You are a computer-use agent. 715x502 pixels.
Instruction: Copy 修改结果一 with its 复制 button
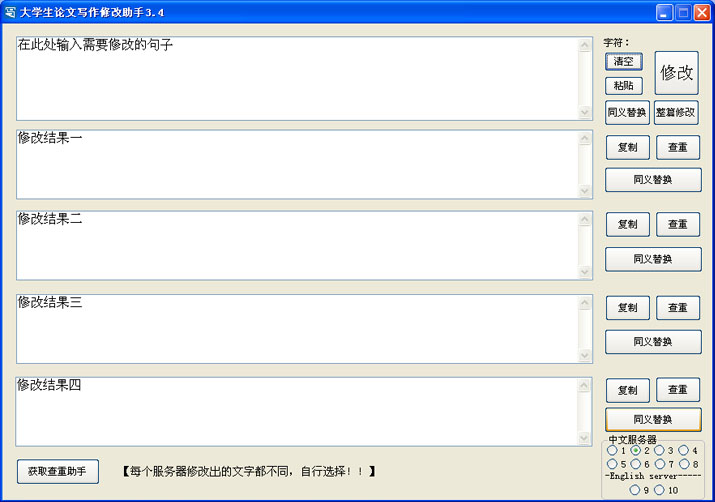tap(627, 148)
